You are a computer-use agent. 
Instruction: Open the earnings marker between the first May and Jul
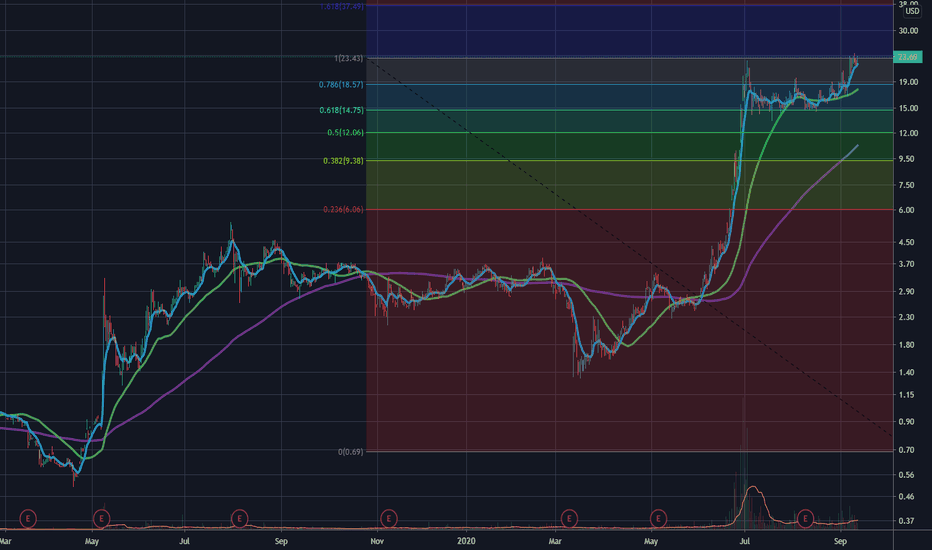point(102,518)
